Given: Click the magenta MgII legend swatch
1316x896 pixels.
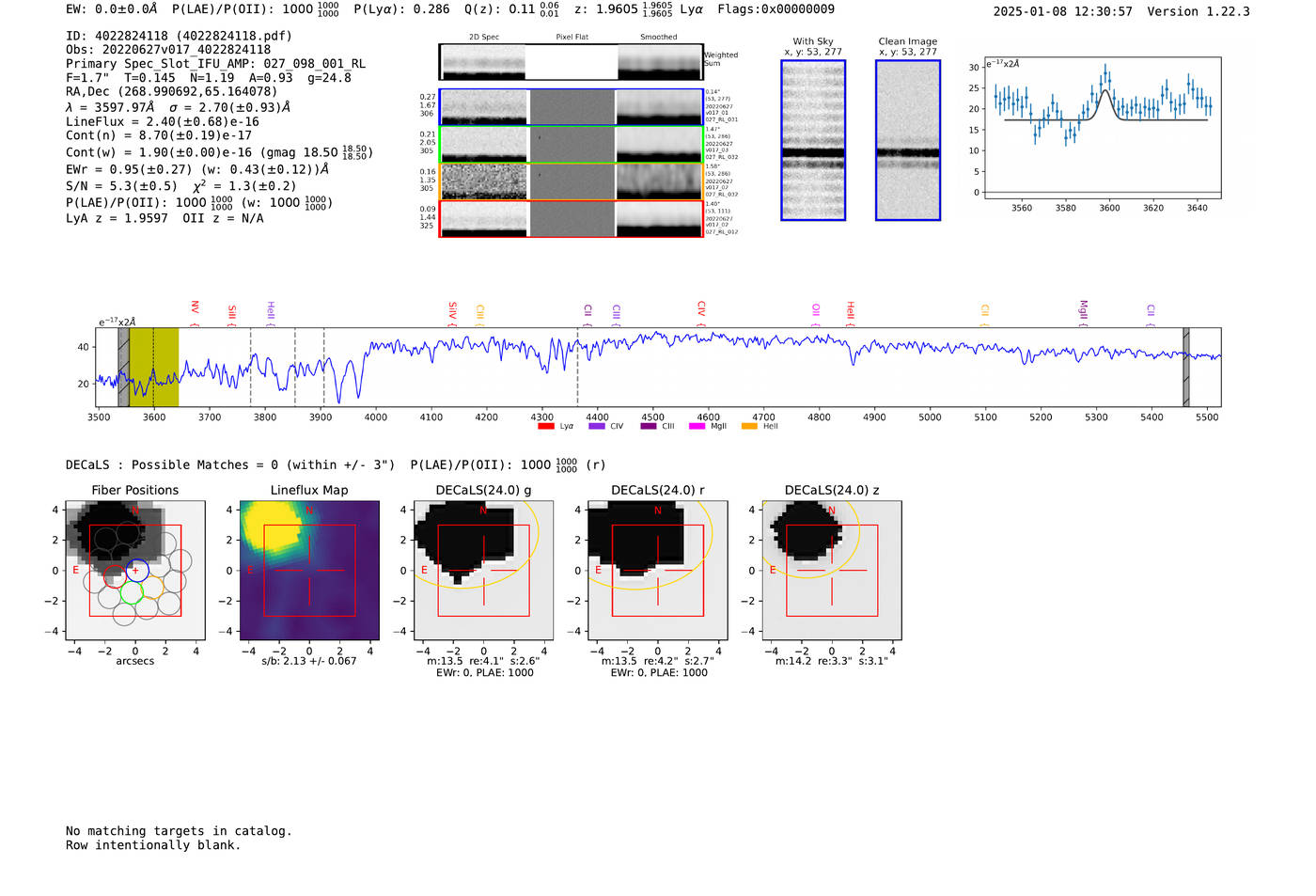Looking at the screenshot, I should coord(697,427).
